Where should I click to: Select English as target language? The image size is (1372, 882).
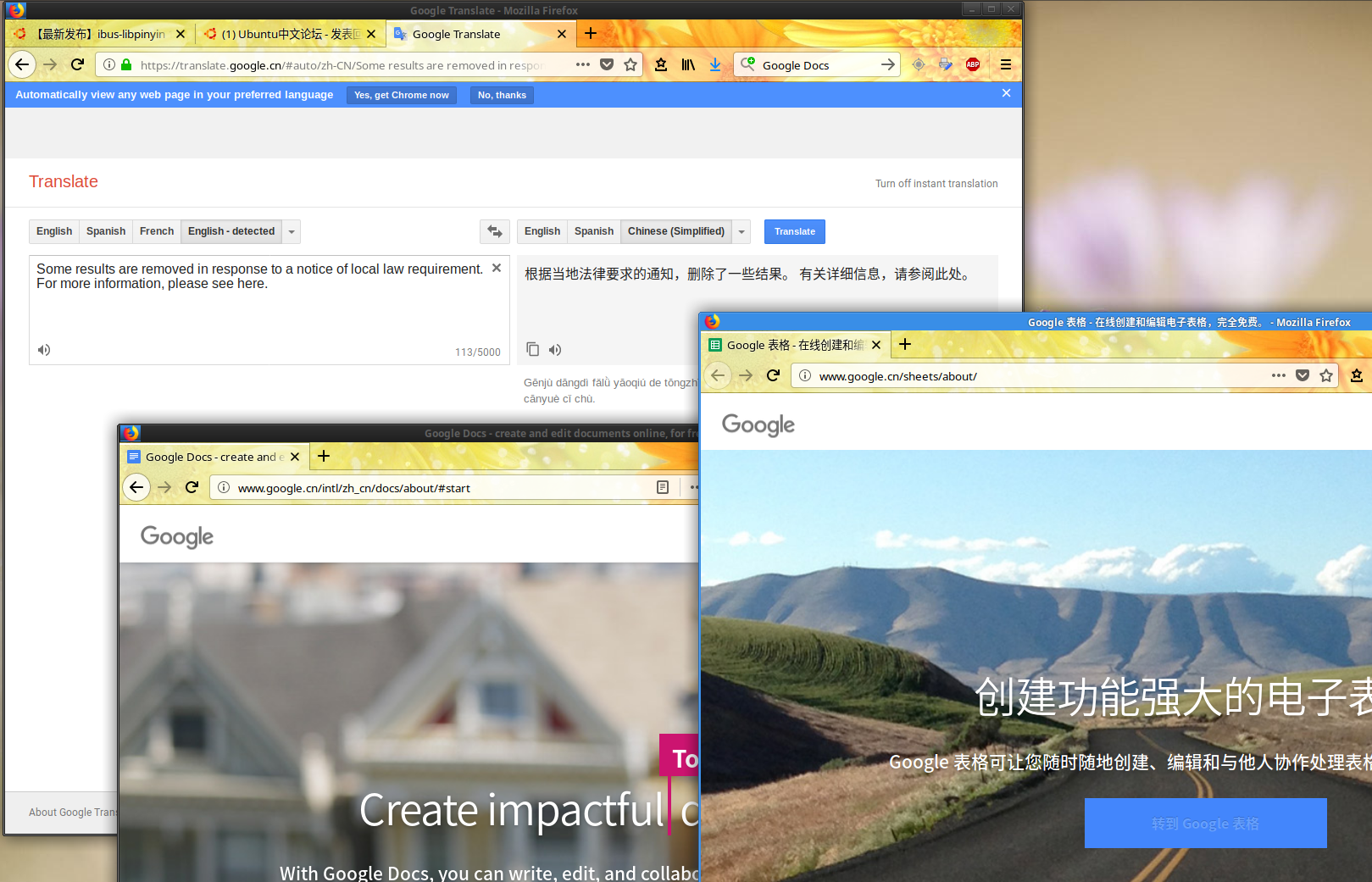pos(542,231)
